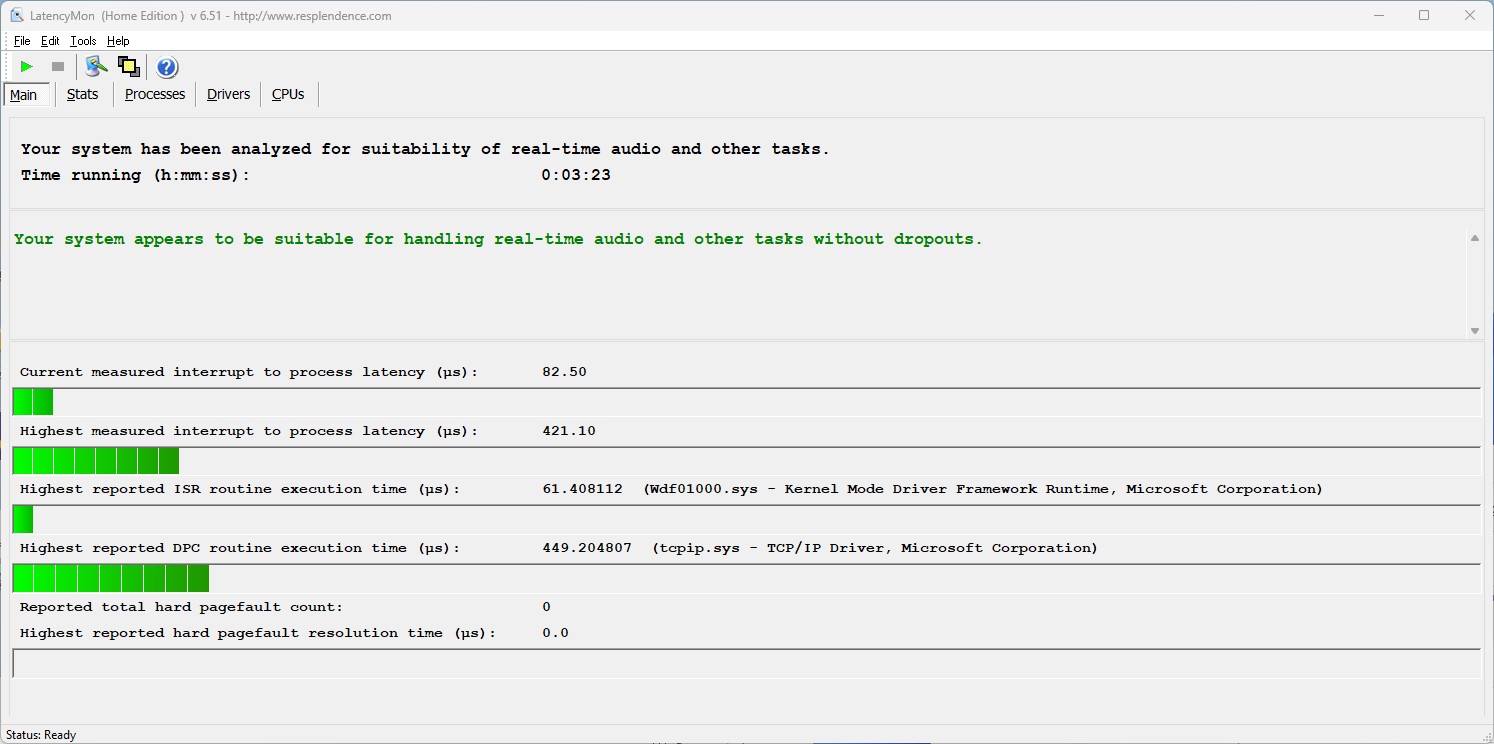Switch to the Main tab
This screenshot has width=1494, height=744.
coord(24,95)
